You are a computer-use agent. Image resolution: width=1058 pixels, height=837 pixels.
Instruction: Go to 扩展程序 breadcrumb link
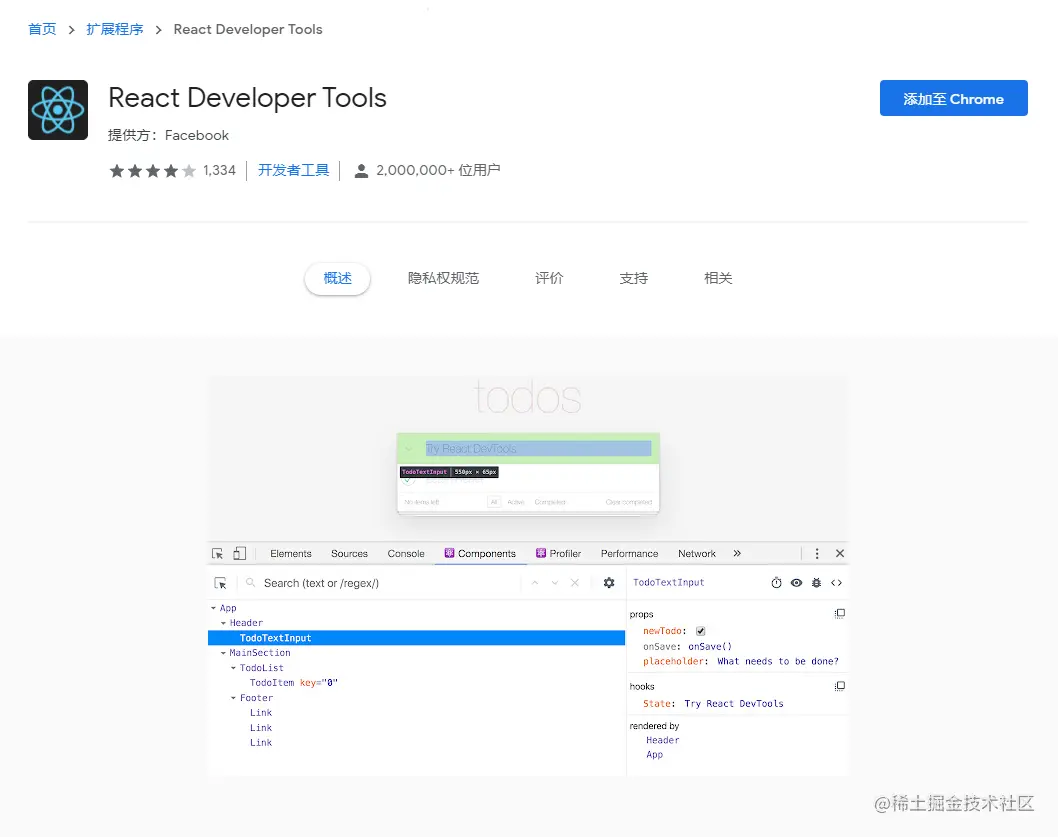click(115, 29)
